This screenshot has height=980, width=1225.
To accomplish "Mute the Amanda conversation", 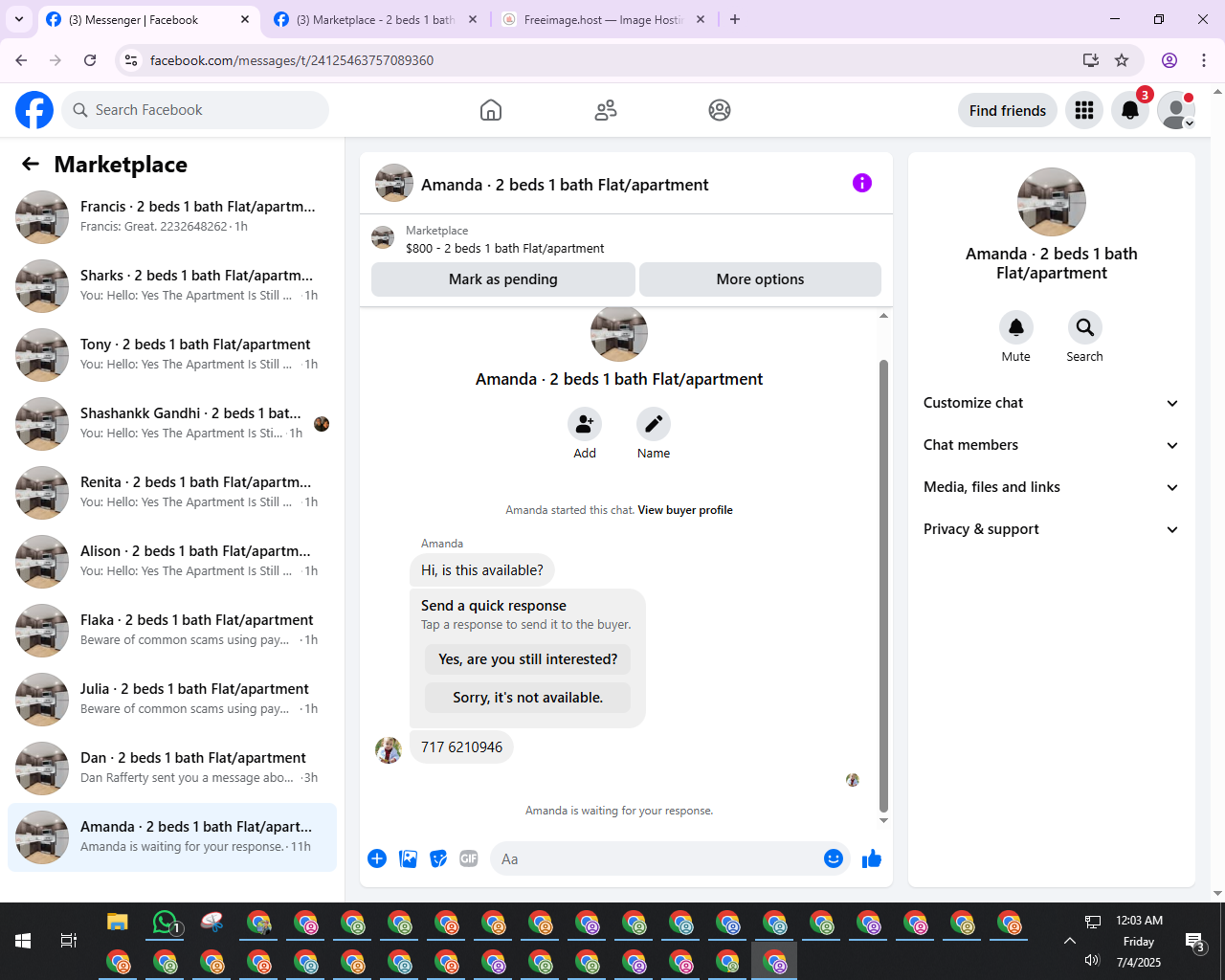I will (1016, 327).
